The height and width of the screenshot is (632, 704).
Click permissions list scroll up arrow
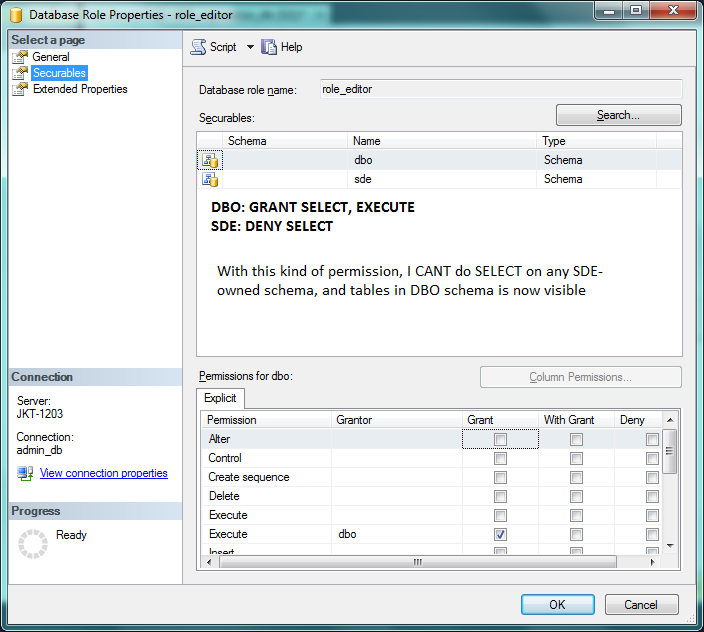[670, 420]
